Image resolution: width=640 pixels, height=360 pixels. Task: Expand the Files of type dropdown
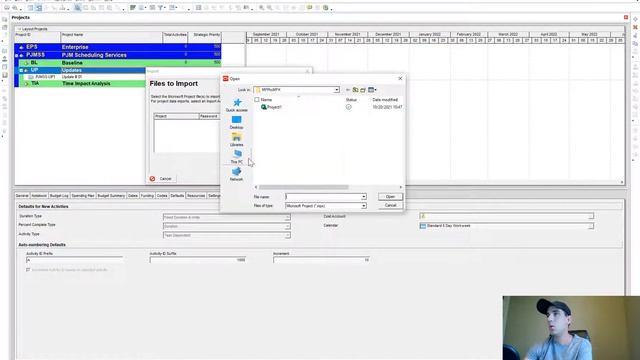coord(363,206)
